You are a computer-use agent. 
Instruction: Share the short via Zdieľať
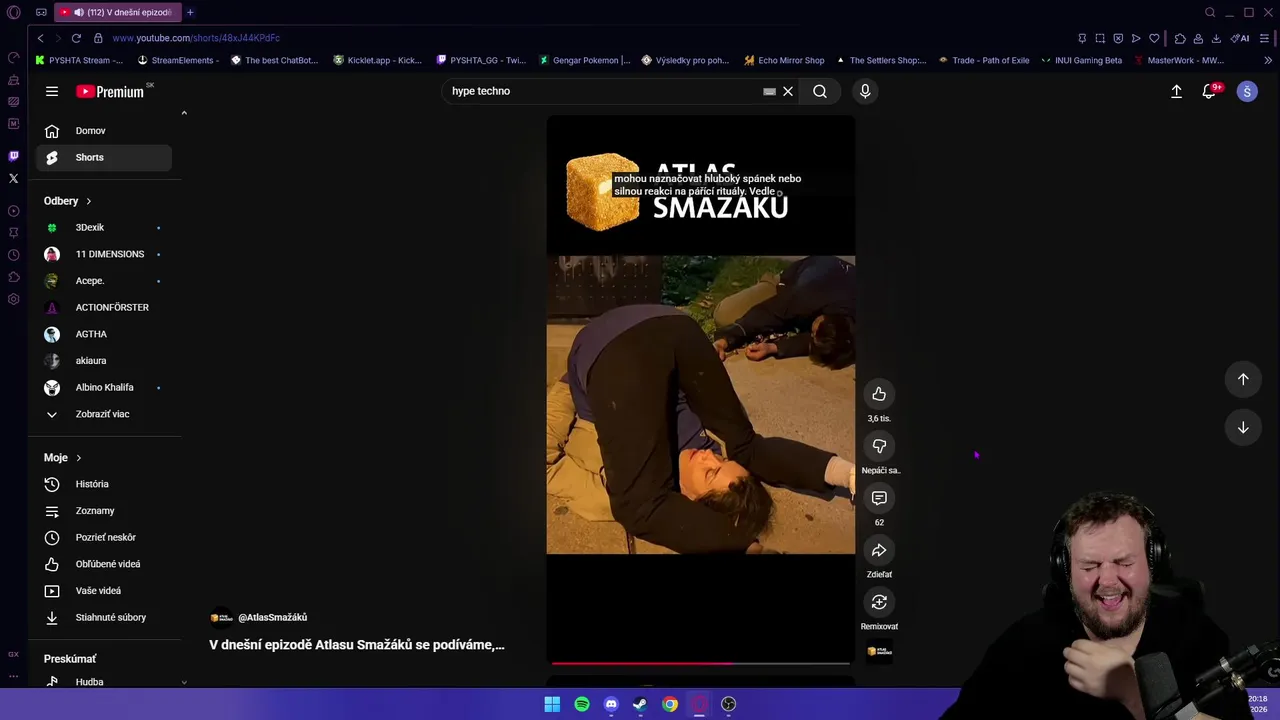[879, 550]
